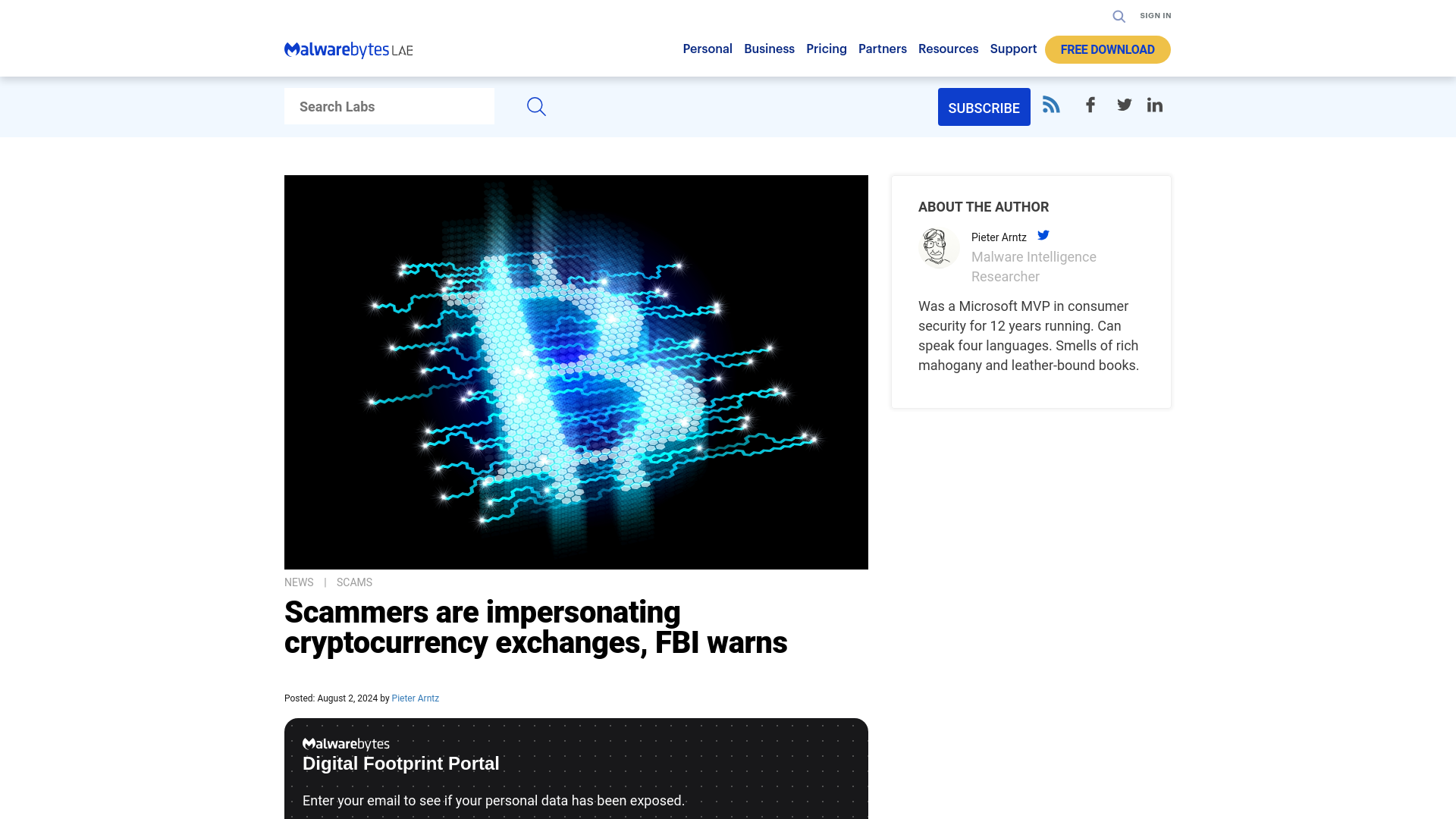Click SIGN IN link at top right
This screenshot has width=1456, height=819.
(x=1155, y=15)
